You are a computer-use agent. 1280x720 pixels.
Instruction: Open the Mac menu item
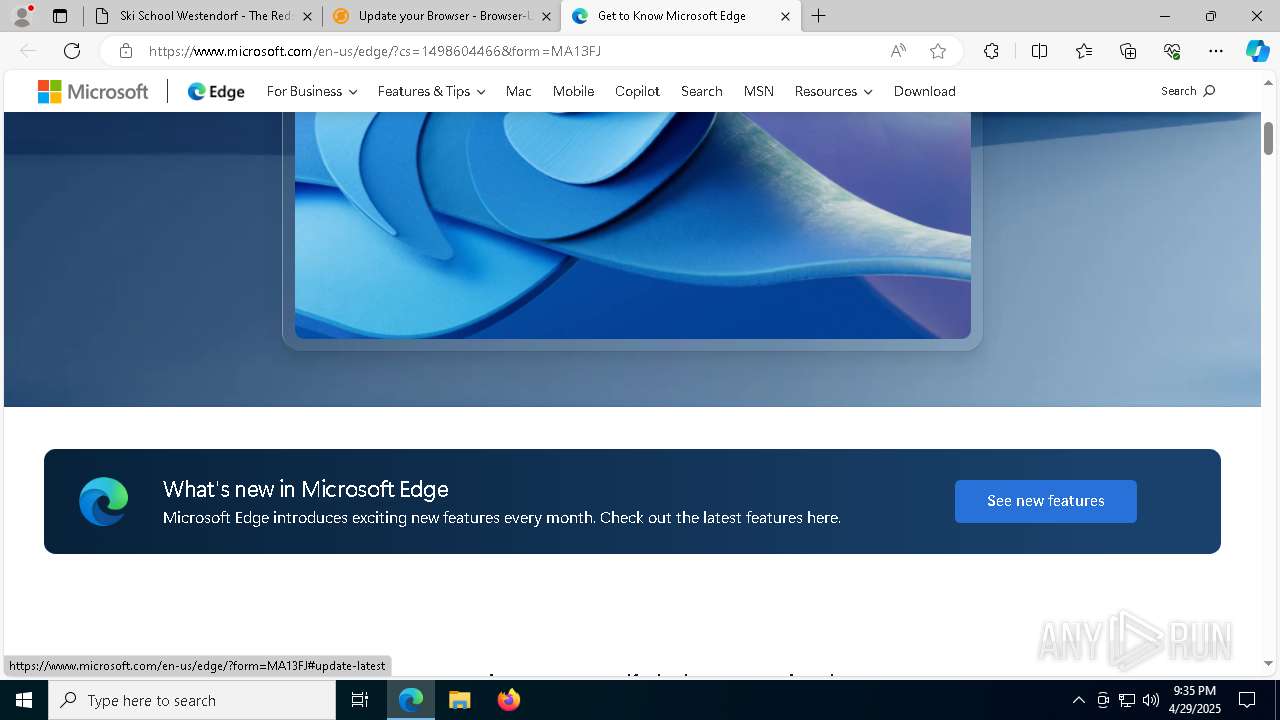tap(519, 91)
